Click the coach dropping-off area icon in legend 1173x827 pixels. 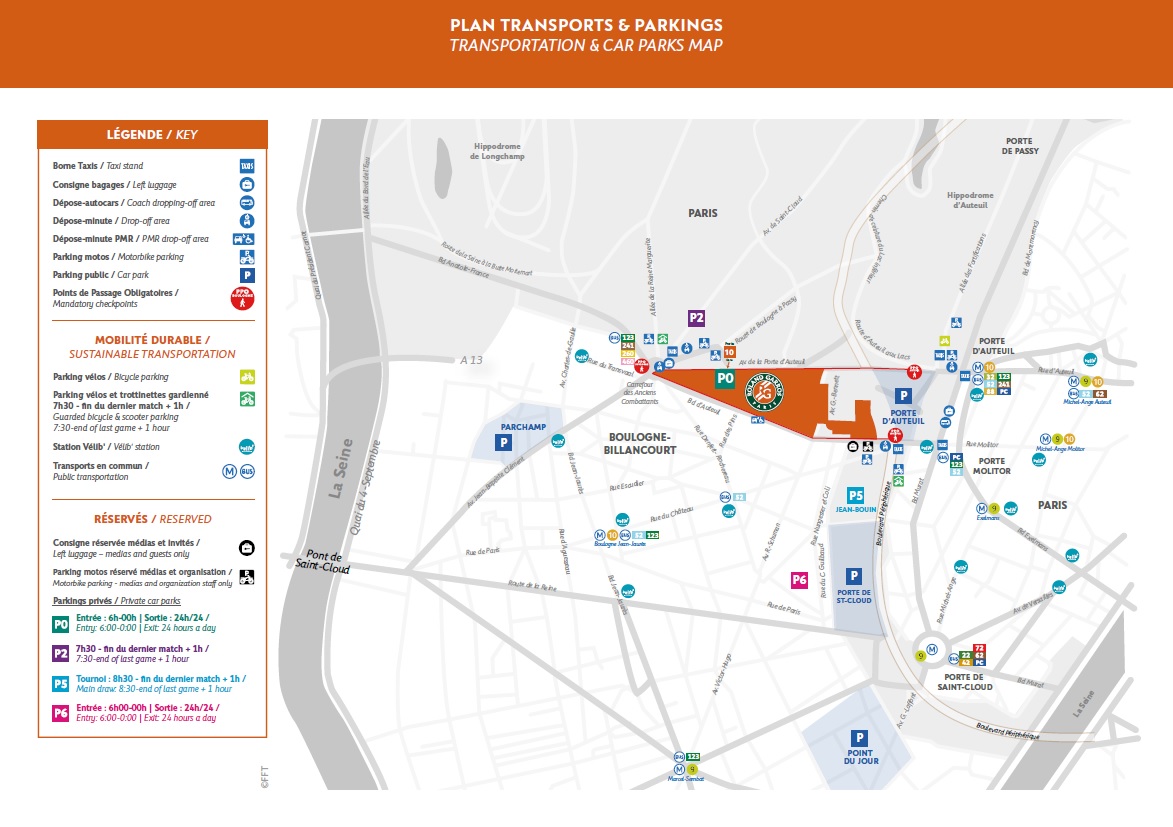point(246,202)
